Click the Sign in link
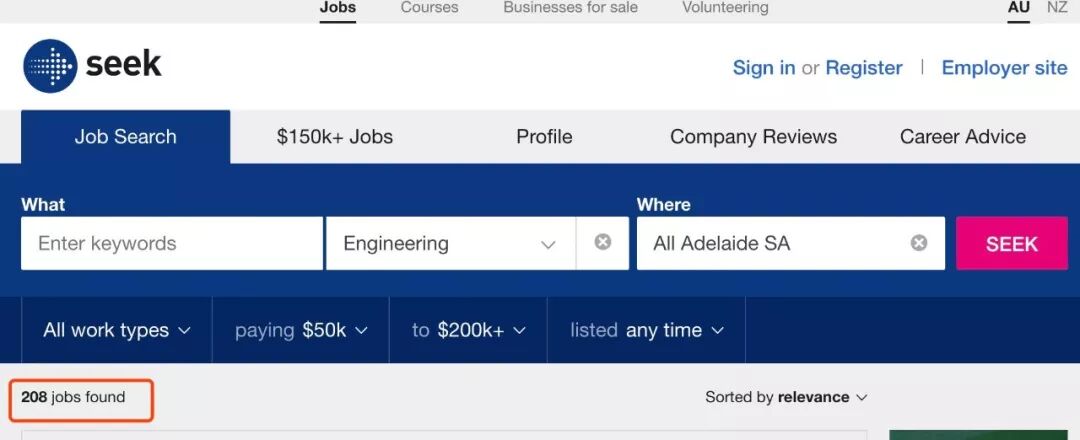 point(764,68)
